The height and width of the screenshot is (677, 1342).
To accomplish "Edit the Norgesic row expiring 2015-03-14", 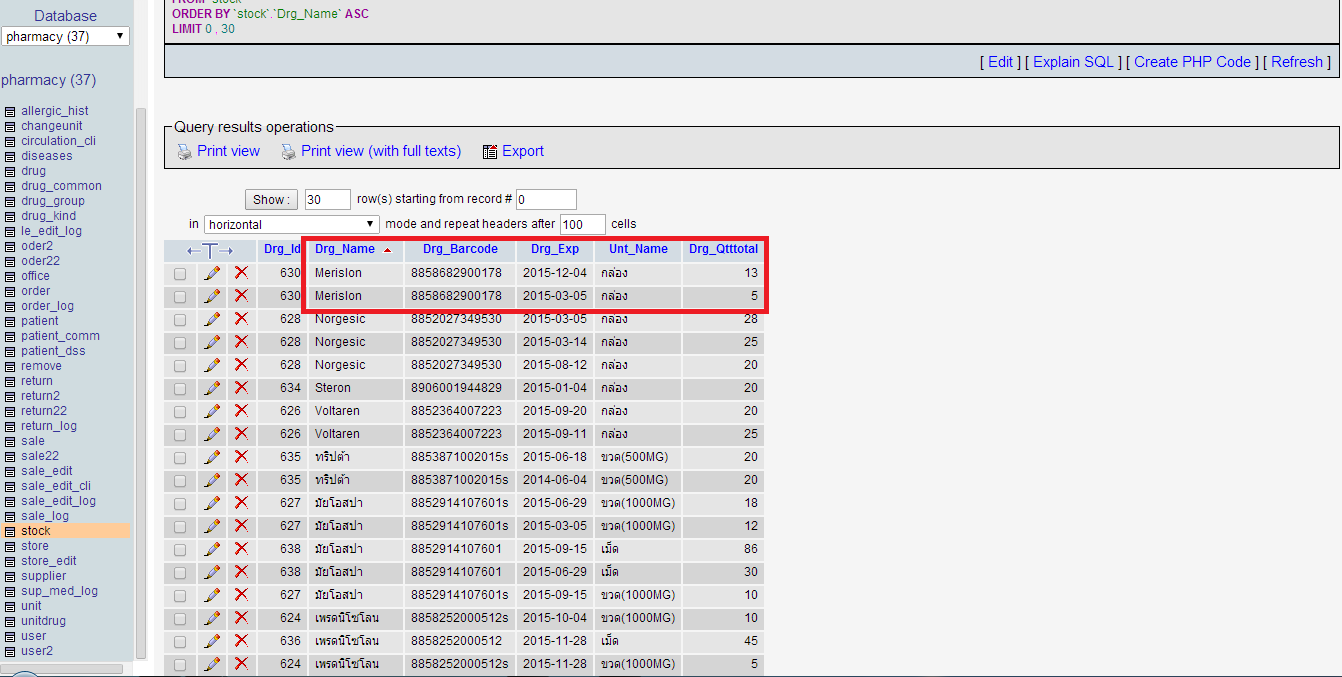I will (x=212, y=342).
